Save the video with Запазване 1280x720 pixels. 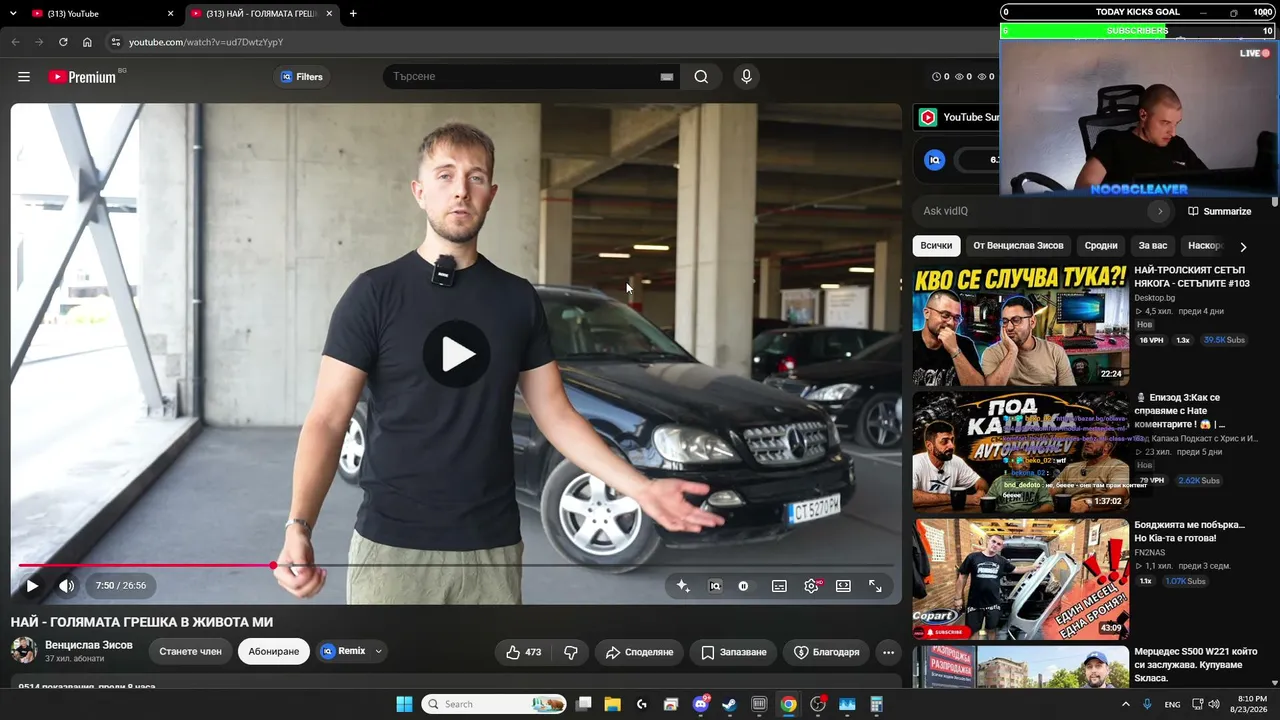click(x=734, y=652)
